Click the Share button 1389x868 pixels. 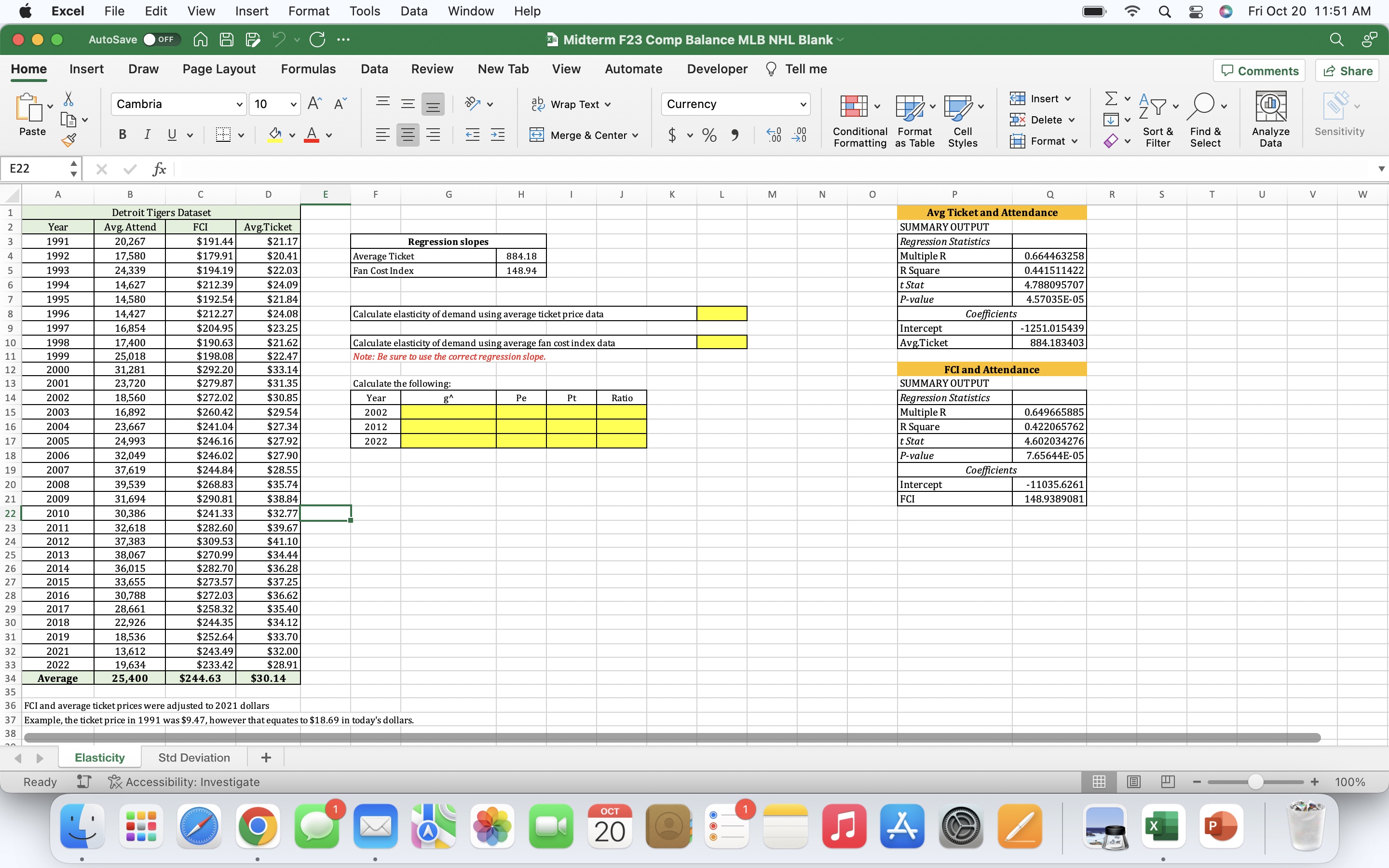[x=1347, y=70]
